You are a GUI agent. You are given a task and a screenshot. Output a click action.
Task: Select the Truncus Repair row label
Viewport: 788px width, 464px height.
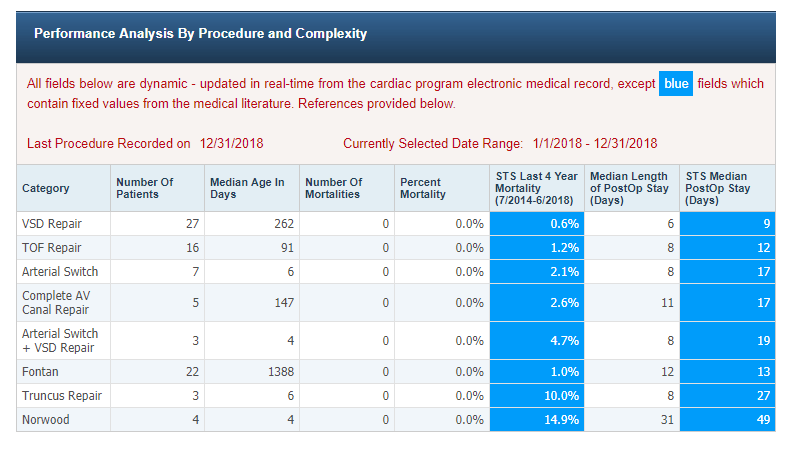(x=63, y=396)
